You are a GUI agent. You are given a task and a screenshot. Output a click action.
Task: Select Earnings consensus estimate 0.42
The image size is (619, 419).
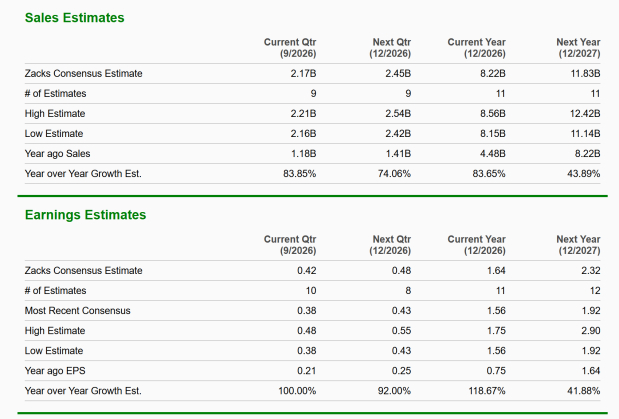307,271
